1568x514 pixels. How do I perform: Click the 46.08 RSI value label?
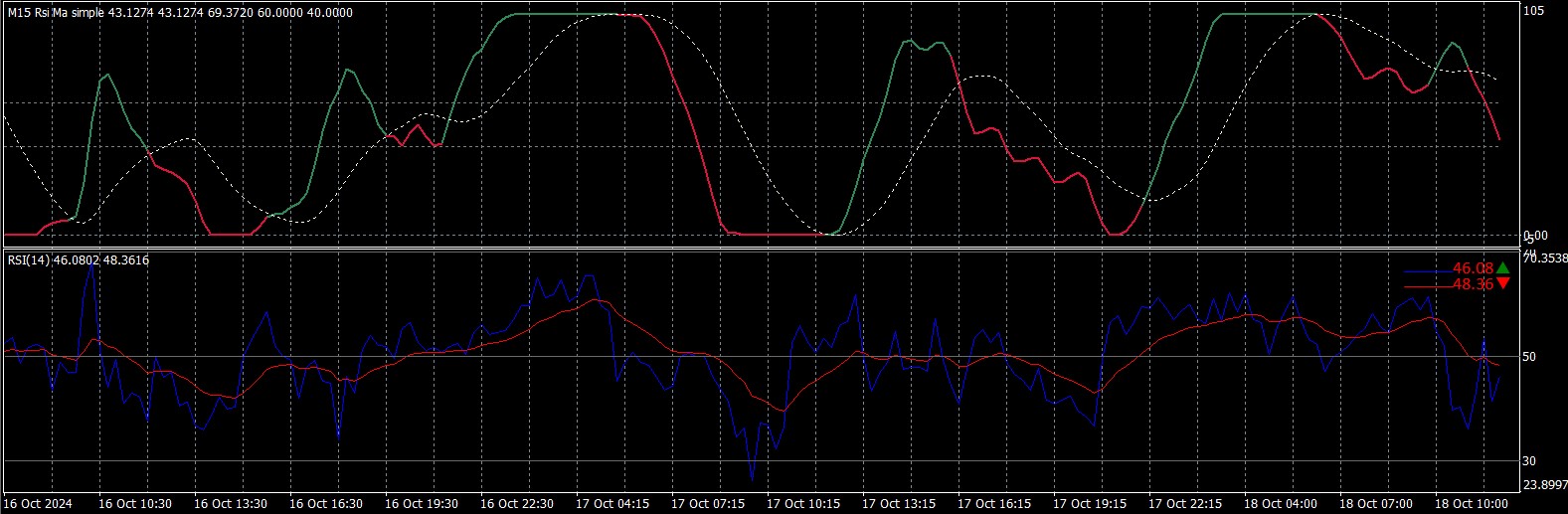(x=1473, y=268)
